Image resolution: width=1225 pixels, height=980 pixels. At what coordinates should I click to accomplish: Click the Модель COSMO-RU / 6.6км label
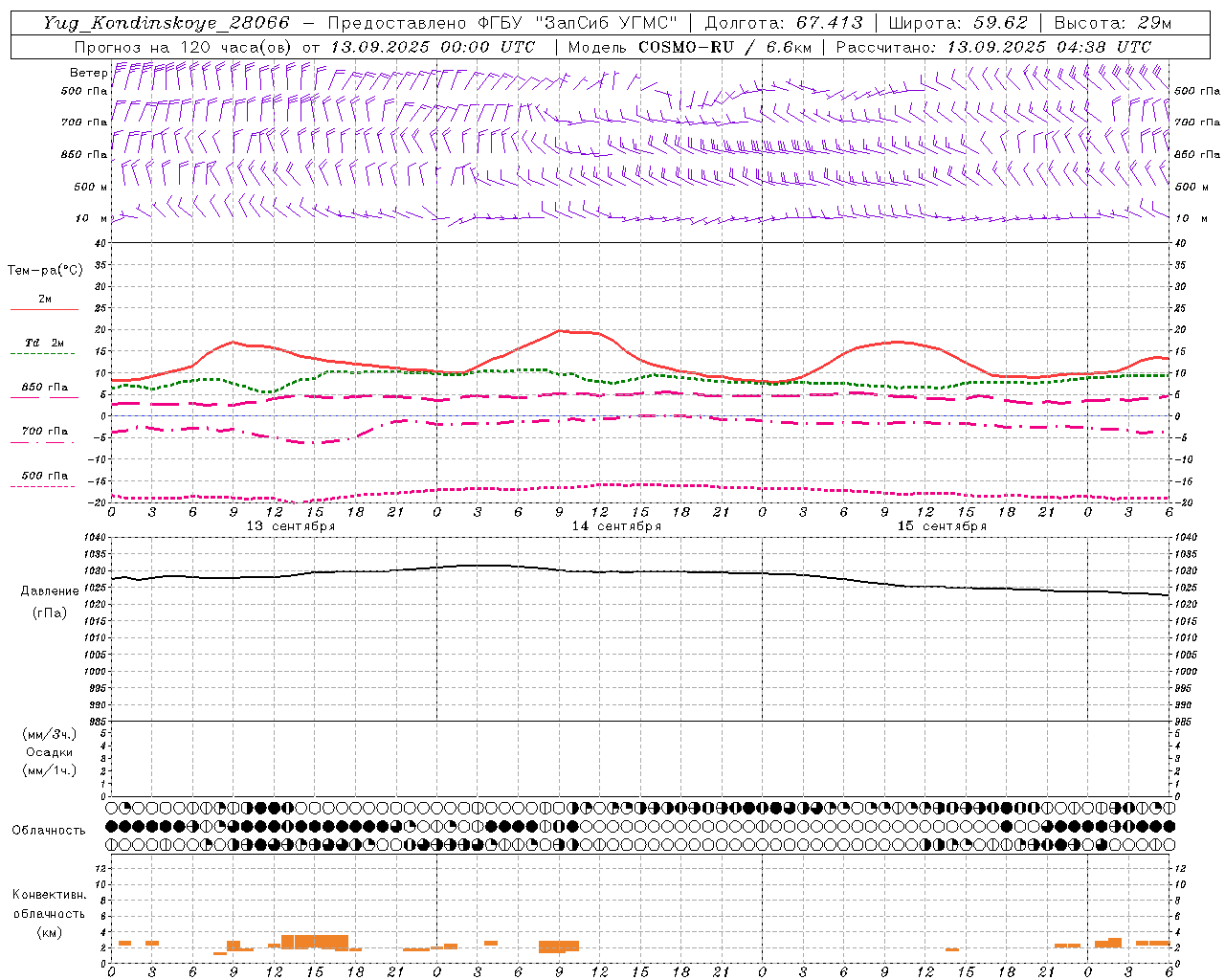pos(689,47)
